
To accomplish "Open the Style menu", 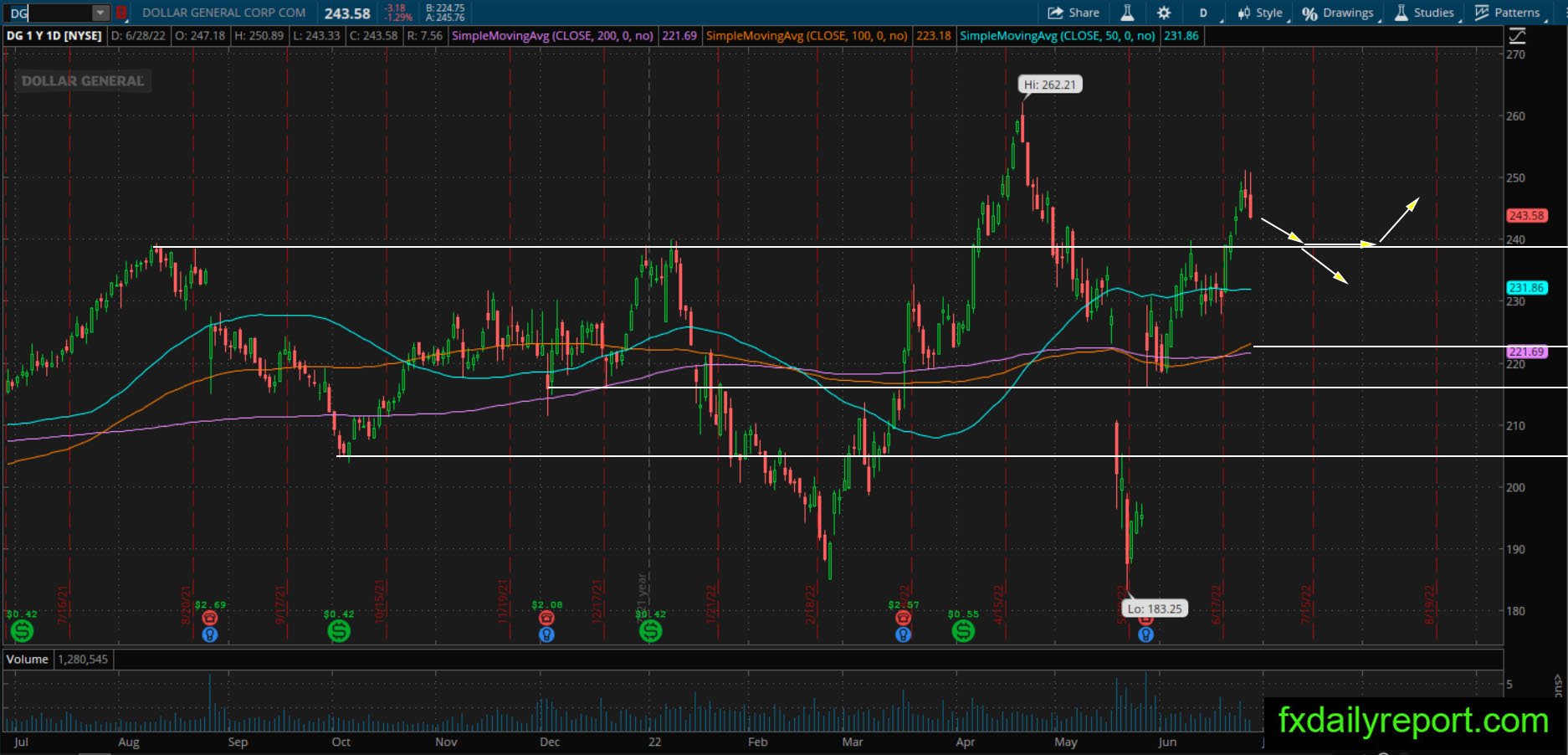I will tap(1261, 13).
